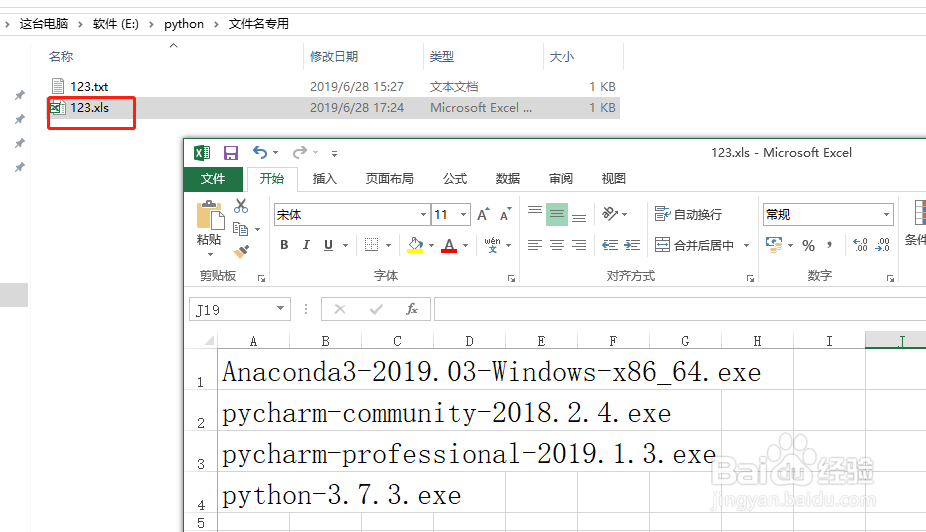This screenshot has height=532, width=926.
Task: Click the 合并后居中 merge and center button
Action: [694, 245]
